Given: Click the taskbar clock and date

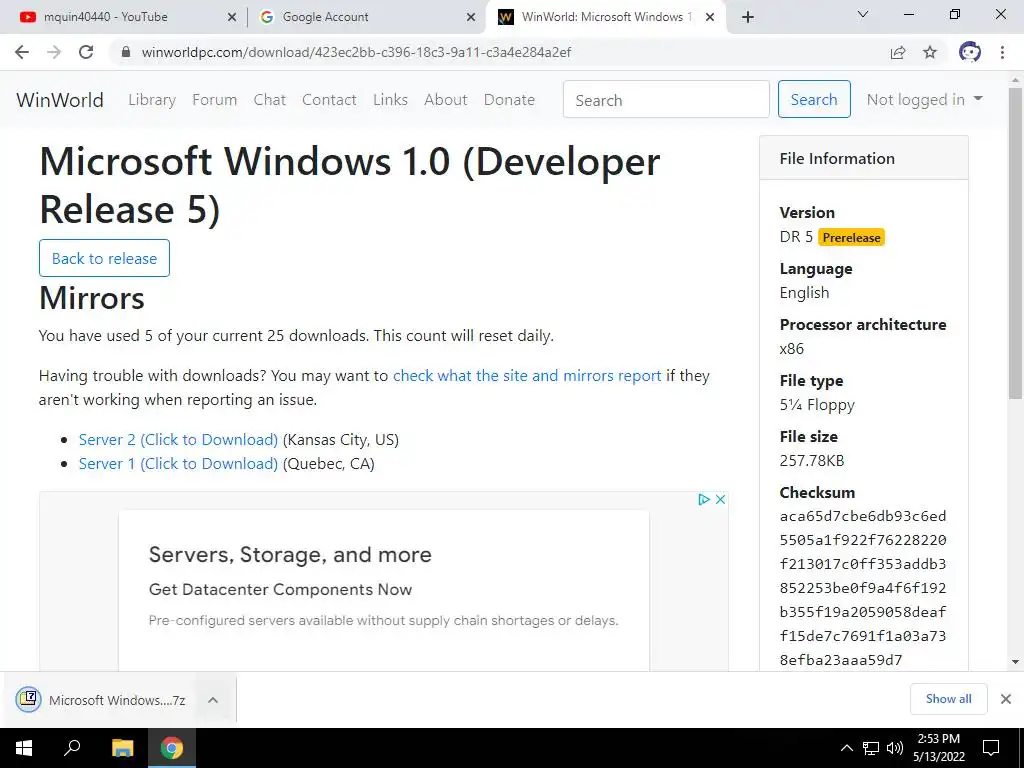Looking at the screenshot, I should [x=939, y=748].
